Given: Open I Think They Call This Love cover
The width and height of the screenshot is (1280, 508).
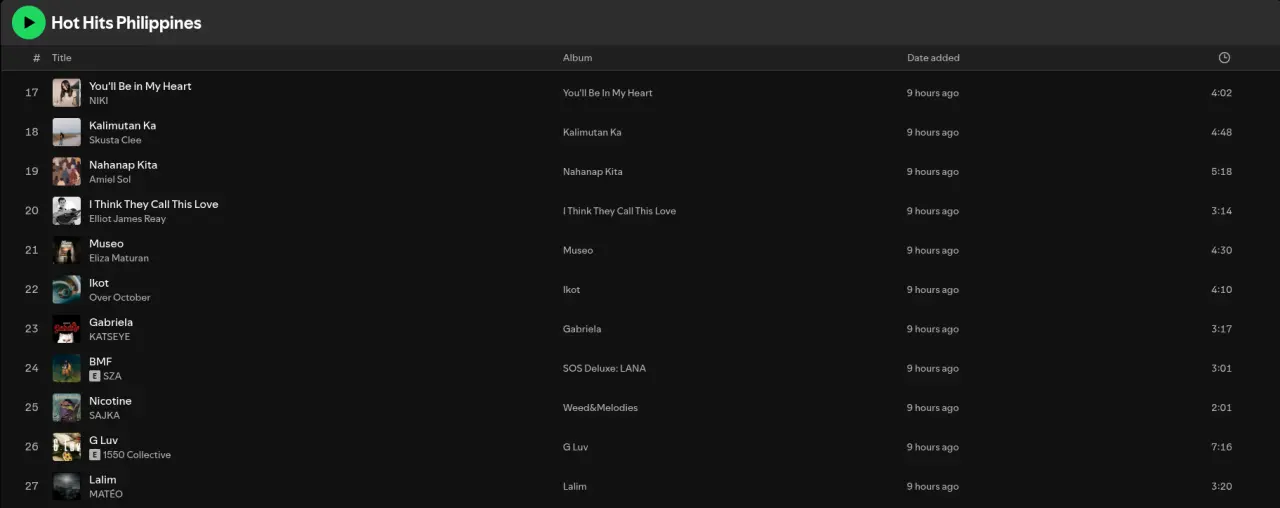Looking at the screenshot, I should [67, 211].
